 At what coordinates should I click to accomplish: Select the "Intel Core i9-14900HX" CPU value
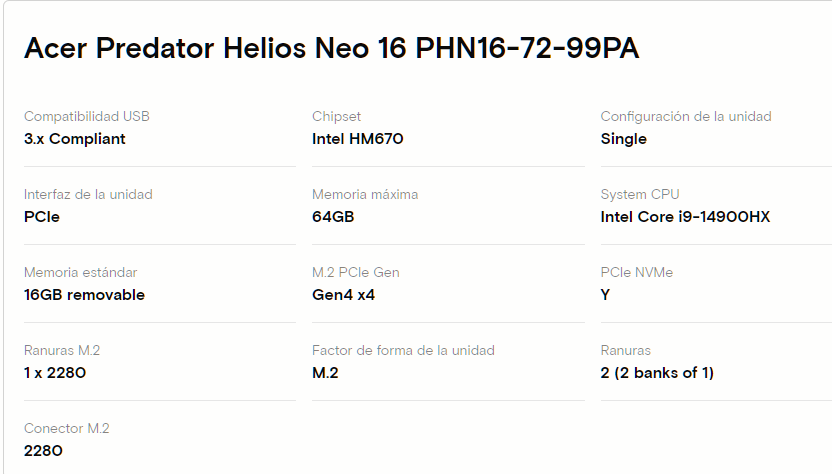pyautogui.click(x=685, y=217)
